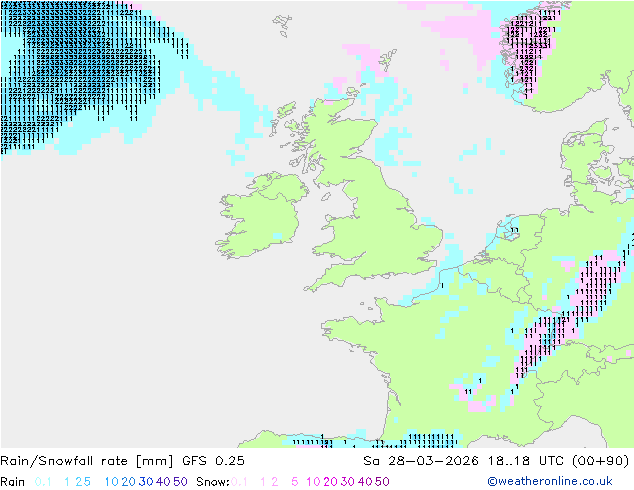Pick the rain legend value 40
Viewport: 634px width, 490px height.
click(163, 482)
